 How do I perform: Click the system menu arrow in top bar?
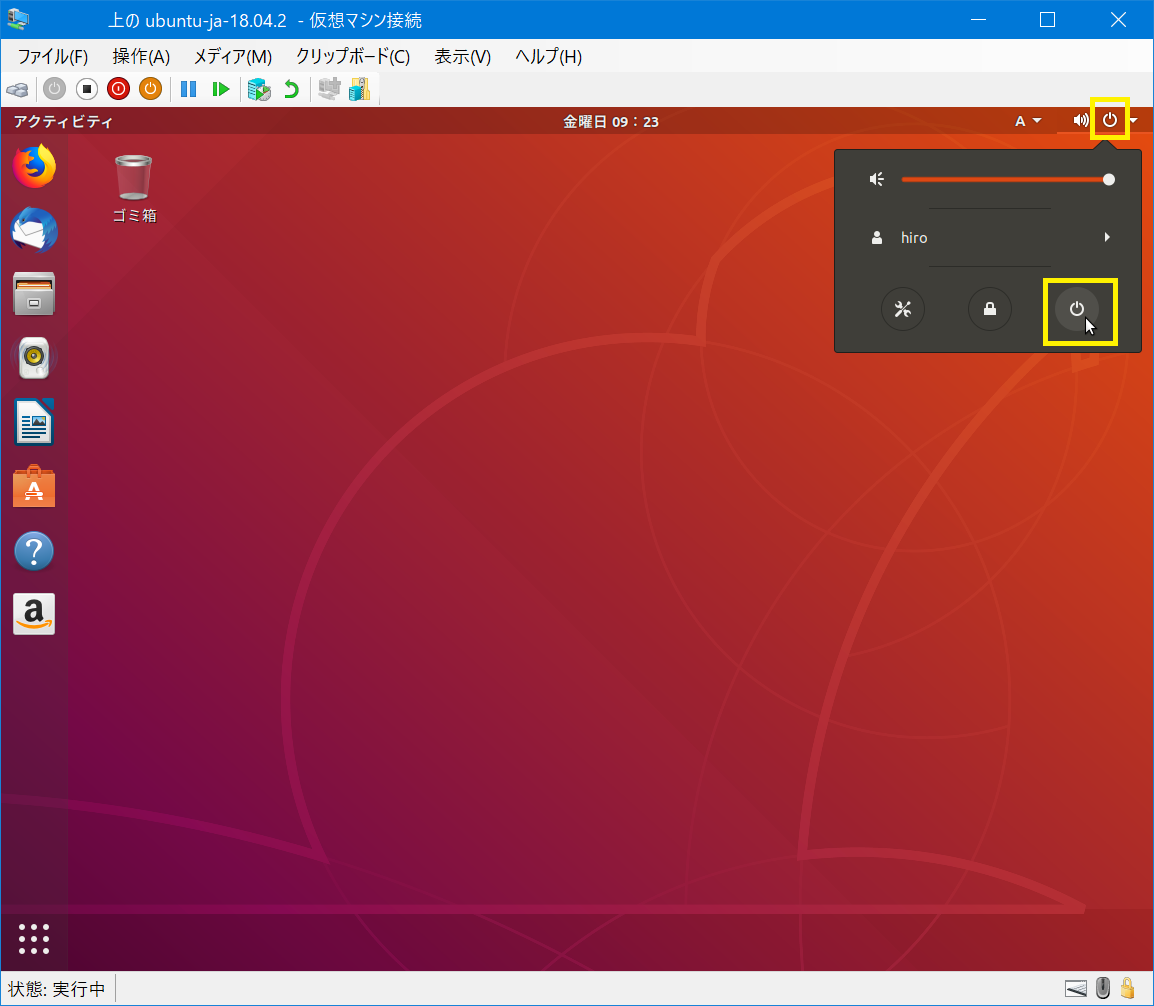[1133, 121]
